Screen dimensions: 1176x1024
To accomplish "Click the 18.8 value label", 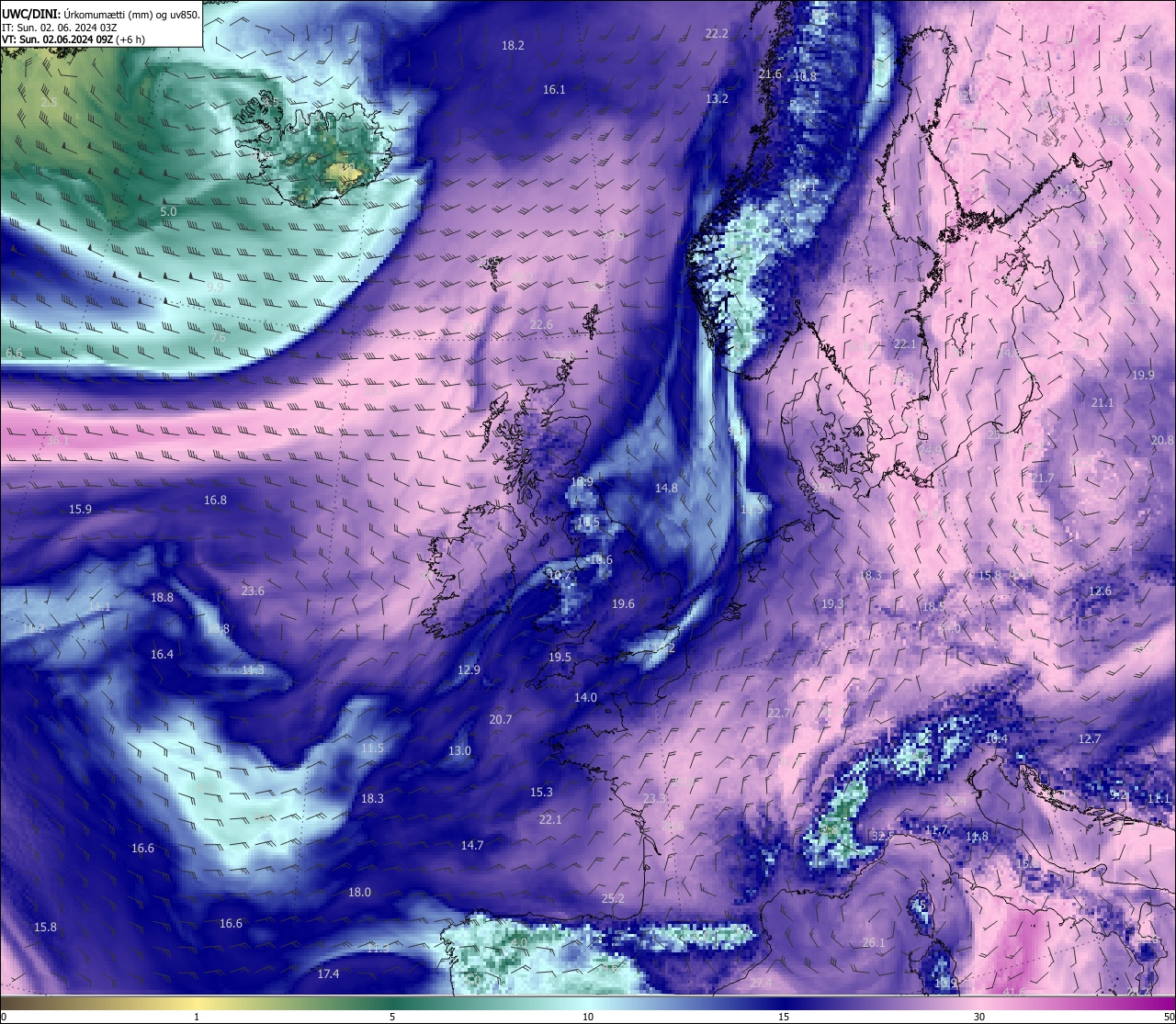I will coord(162,597).
